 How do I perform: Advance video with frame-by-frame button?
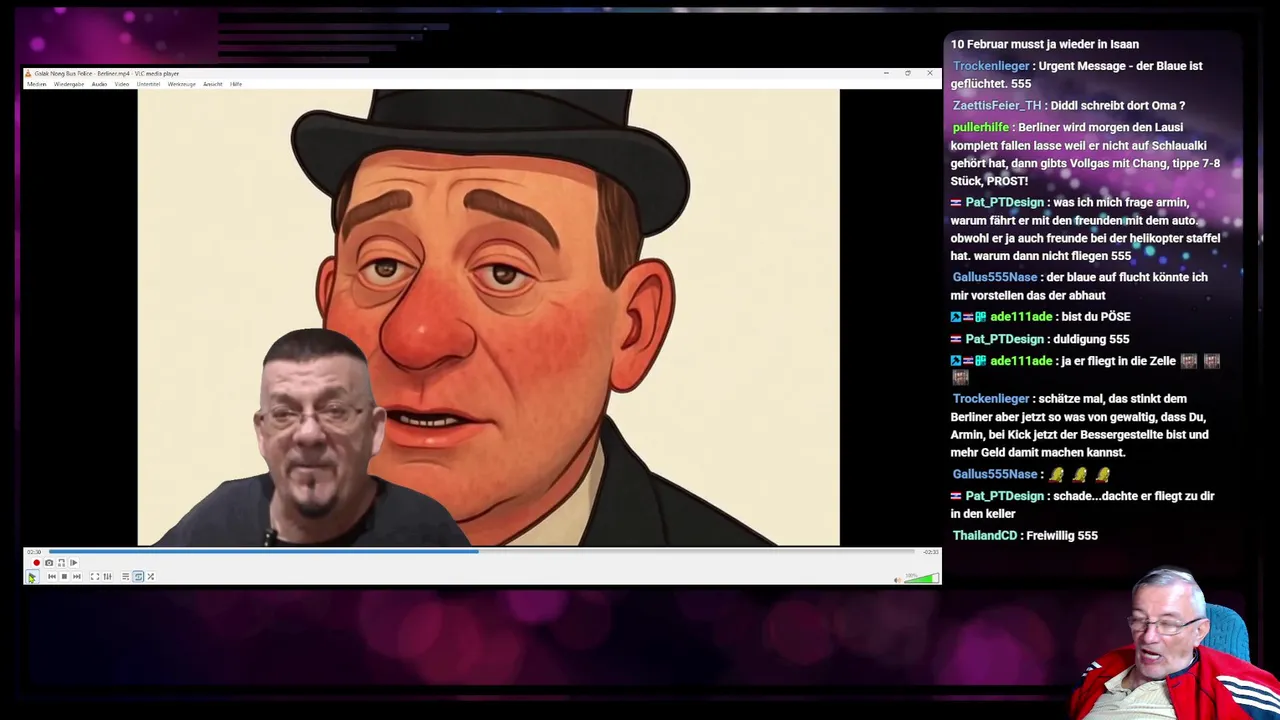point(73,563)
